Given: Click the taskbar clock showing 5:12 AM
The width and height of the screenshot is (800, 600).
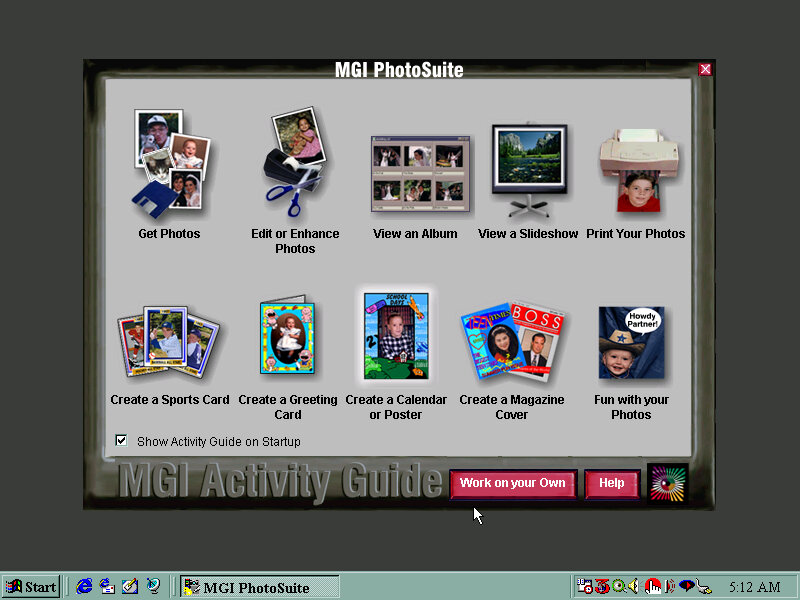Looking at the screenshot, I should [x=754, y=587].
